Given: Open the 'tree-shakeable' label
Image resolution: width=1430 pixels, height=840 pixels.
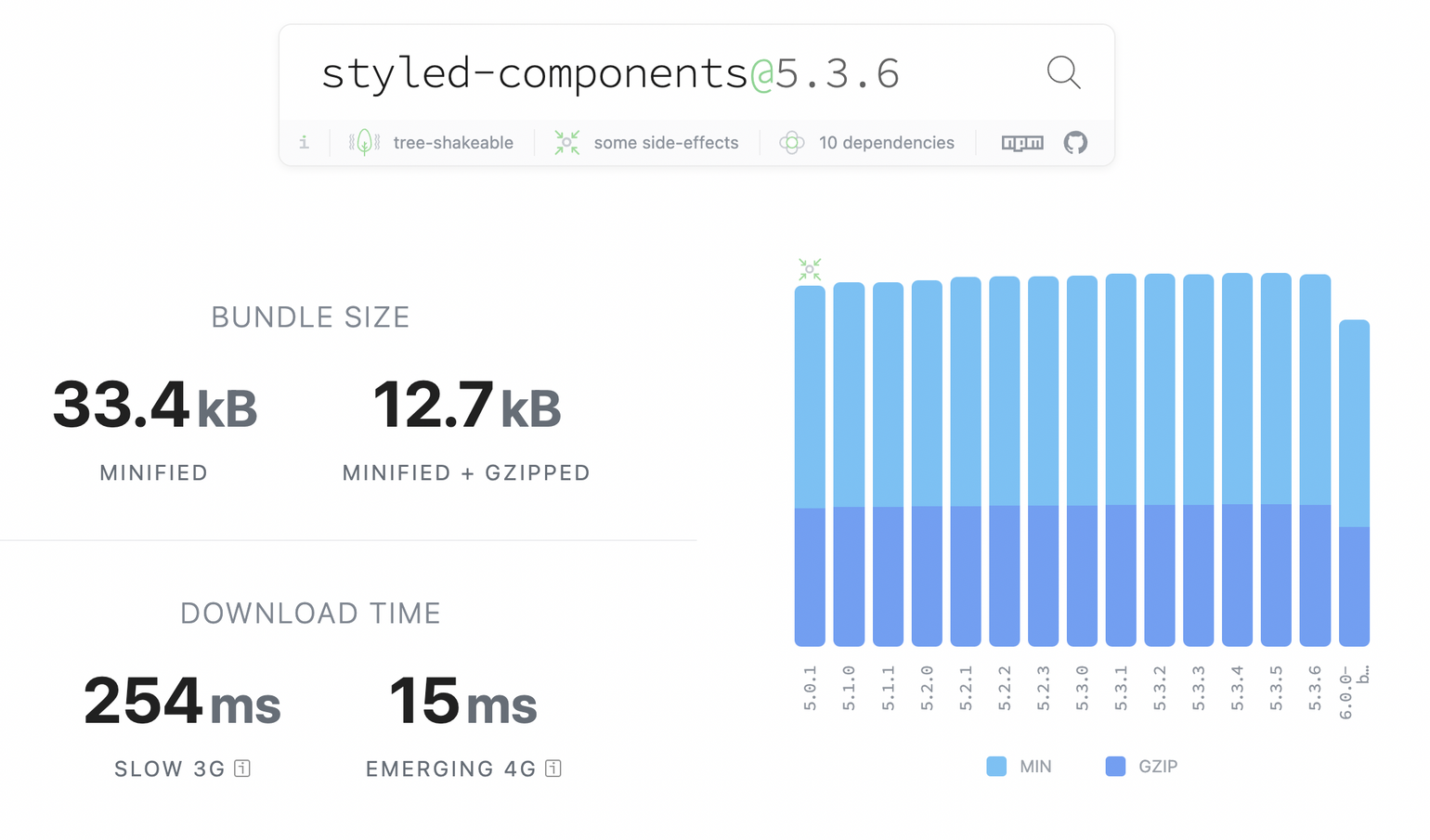Looking at the screenshot, I should tap(453, 143).
